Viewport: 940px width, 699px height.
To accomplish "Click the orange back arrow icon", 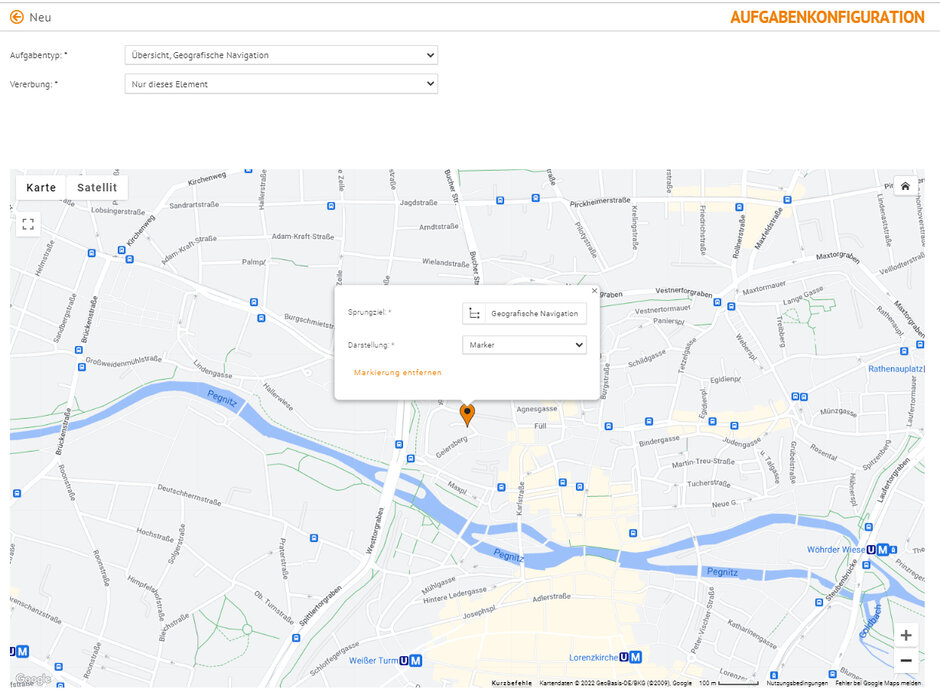I will [16, 17].
